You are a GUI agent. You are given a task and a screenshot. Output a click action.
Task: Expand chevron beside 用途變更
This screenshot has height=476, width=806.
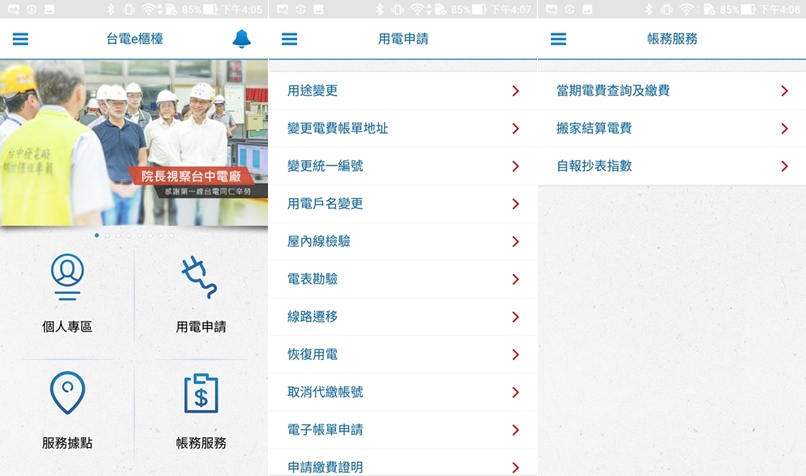point(516,91)
